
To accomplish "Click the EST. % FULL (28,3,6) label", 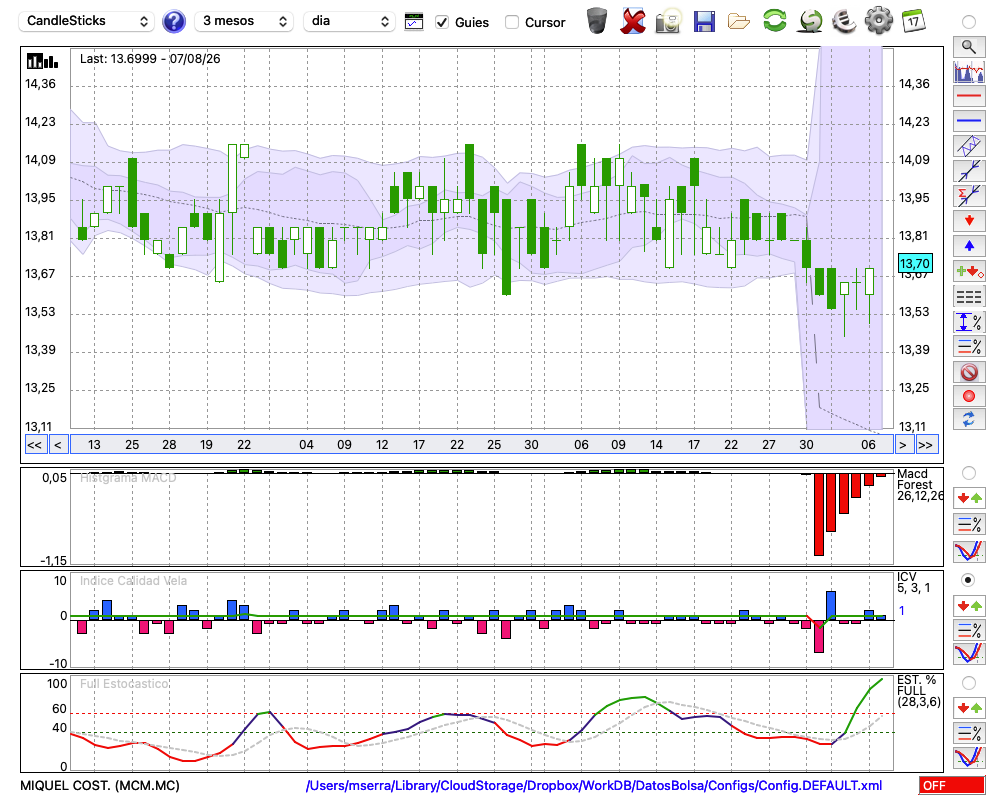I will tap(918, 691).
